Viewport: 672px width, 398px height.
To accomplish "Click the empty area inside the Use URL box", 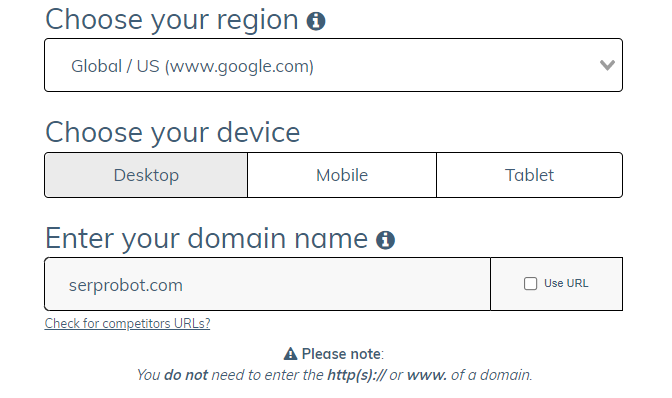I will [x=605, y=300].
